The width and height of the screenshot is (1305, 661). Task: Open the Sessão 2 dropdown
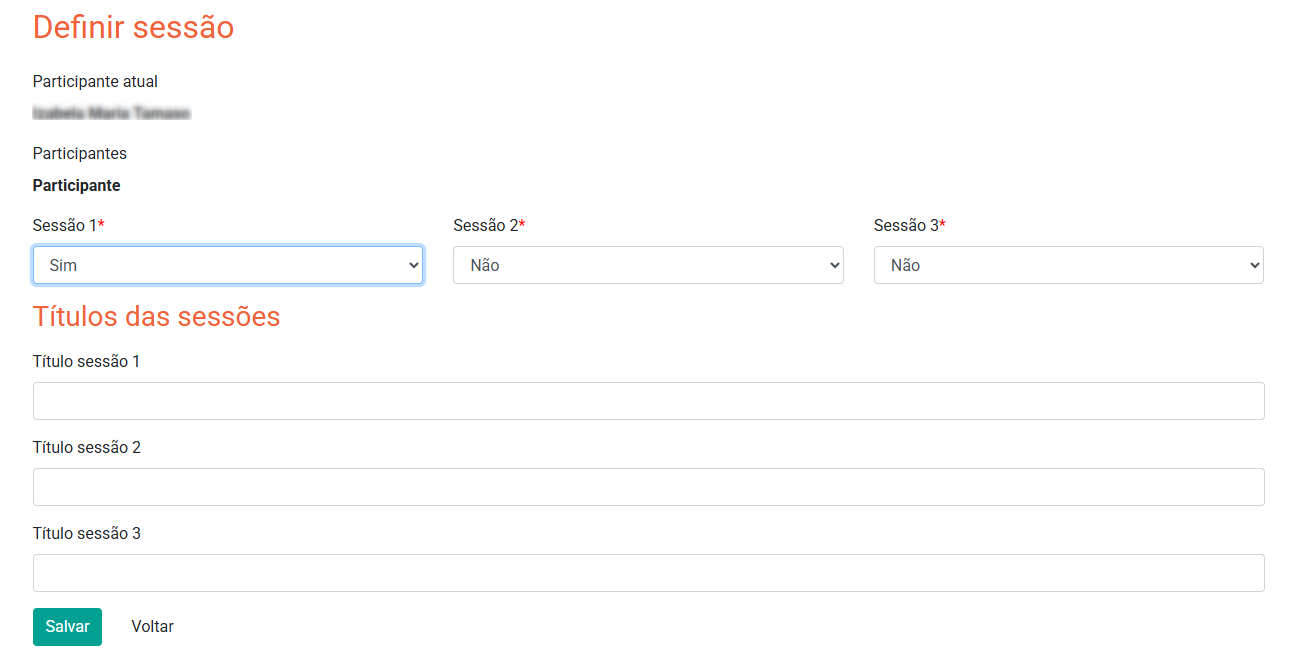pyautogui.click(x=648, y=265)
